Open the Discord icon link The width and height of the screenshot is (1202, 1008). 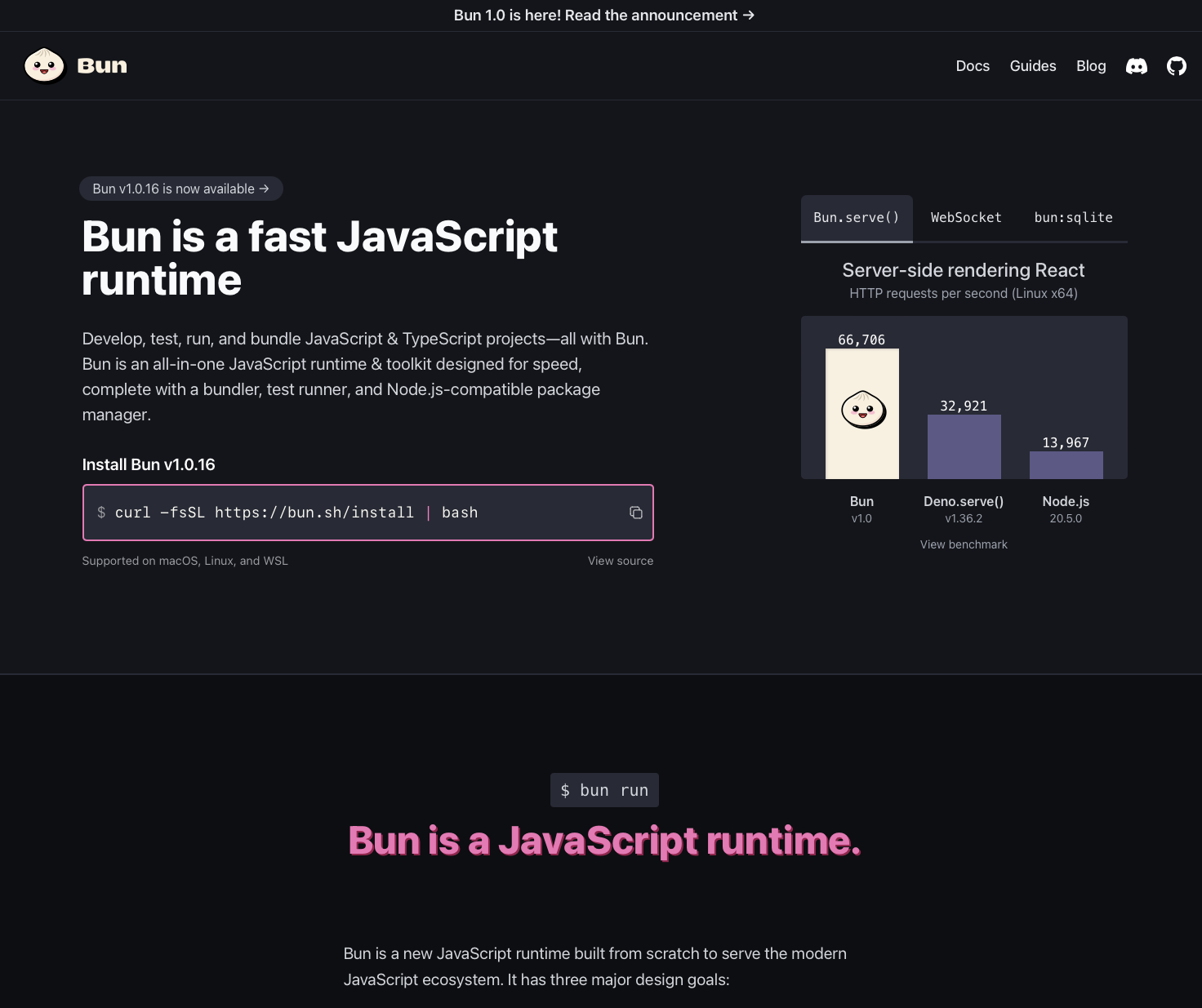coord(1137,66)
